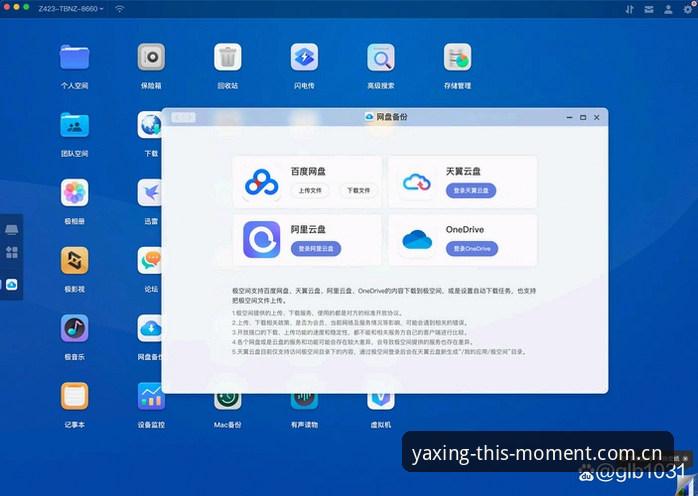Select the cloud backup icon in left sidebar
This screenshot has width=698, height=496.
(12, 285)
